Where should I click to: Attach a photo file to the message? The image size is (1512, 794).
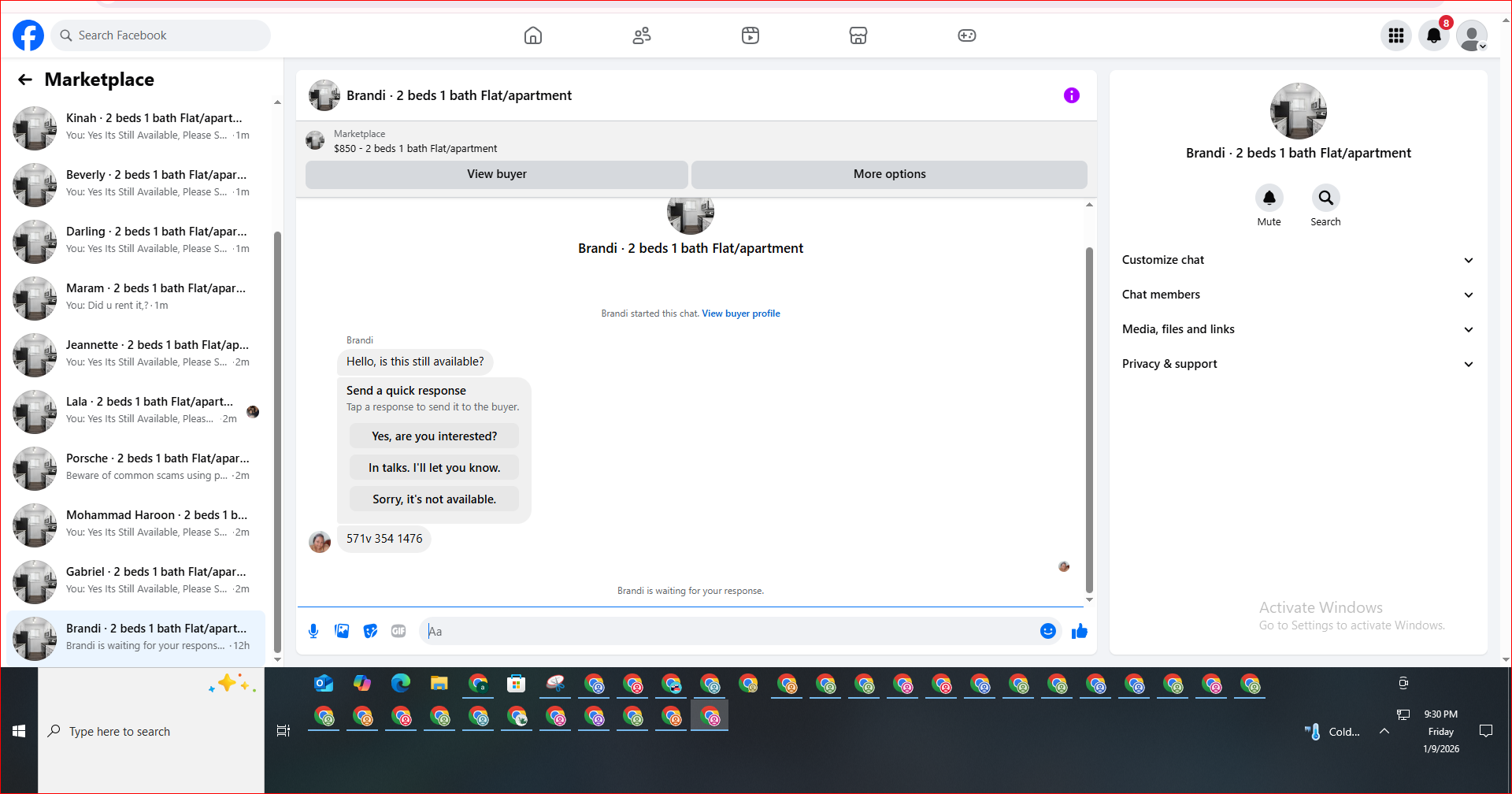point(342,631)
